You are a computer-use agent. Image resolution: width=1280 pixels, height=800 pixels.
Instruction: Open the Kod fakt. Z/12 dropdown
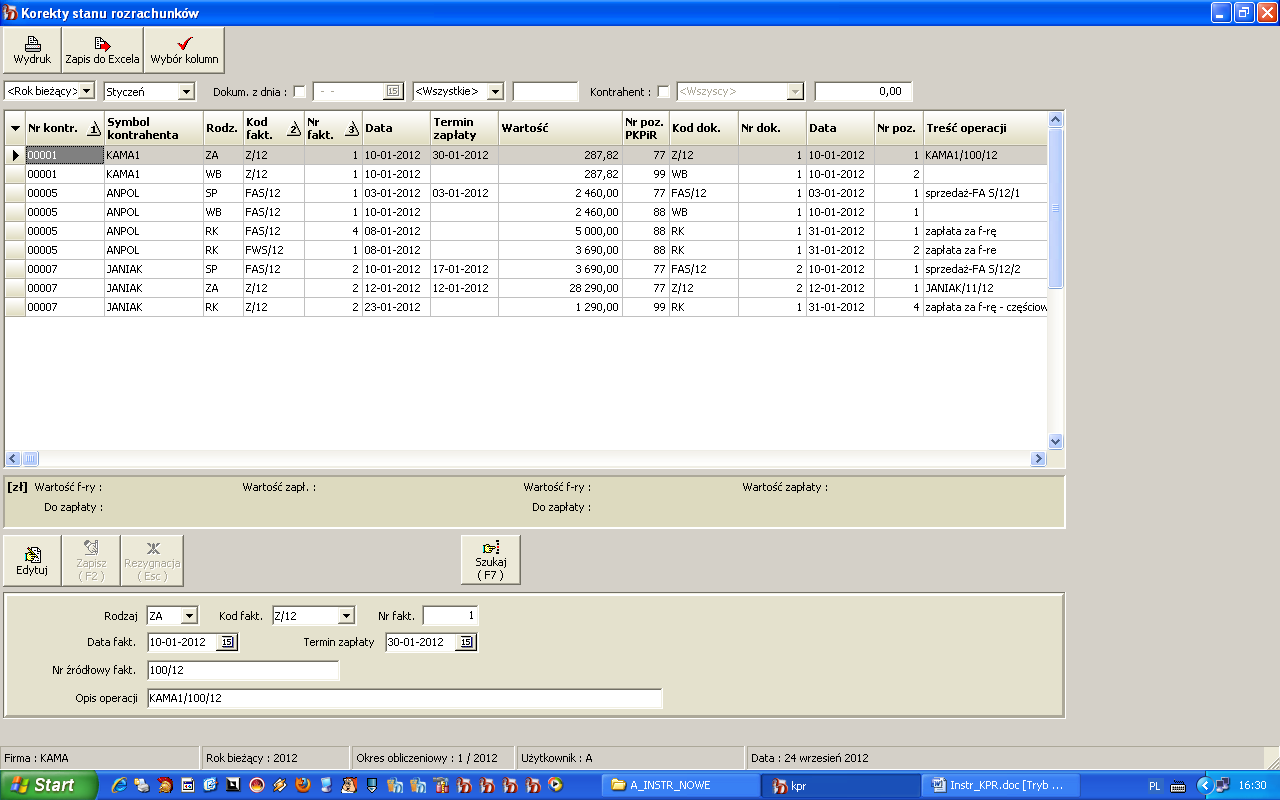347,616
